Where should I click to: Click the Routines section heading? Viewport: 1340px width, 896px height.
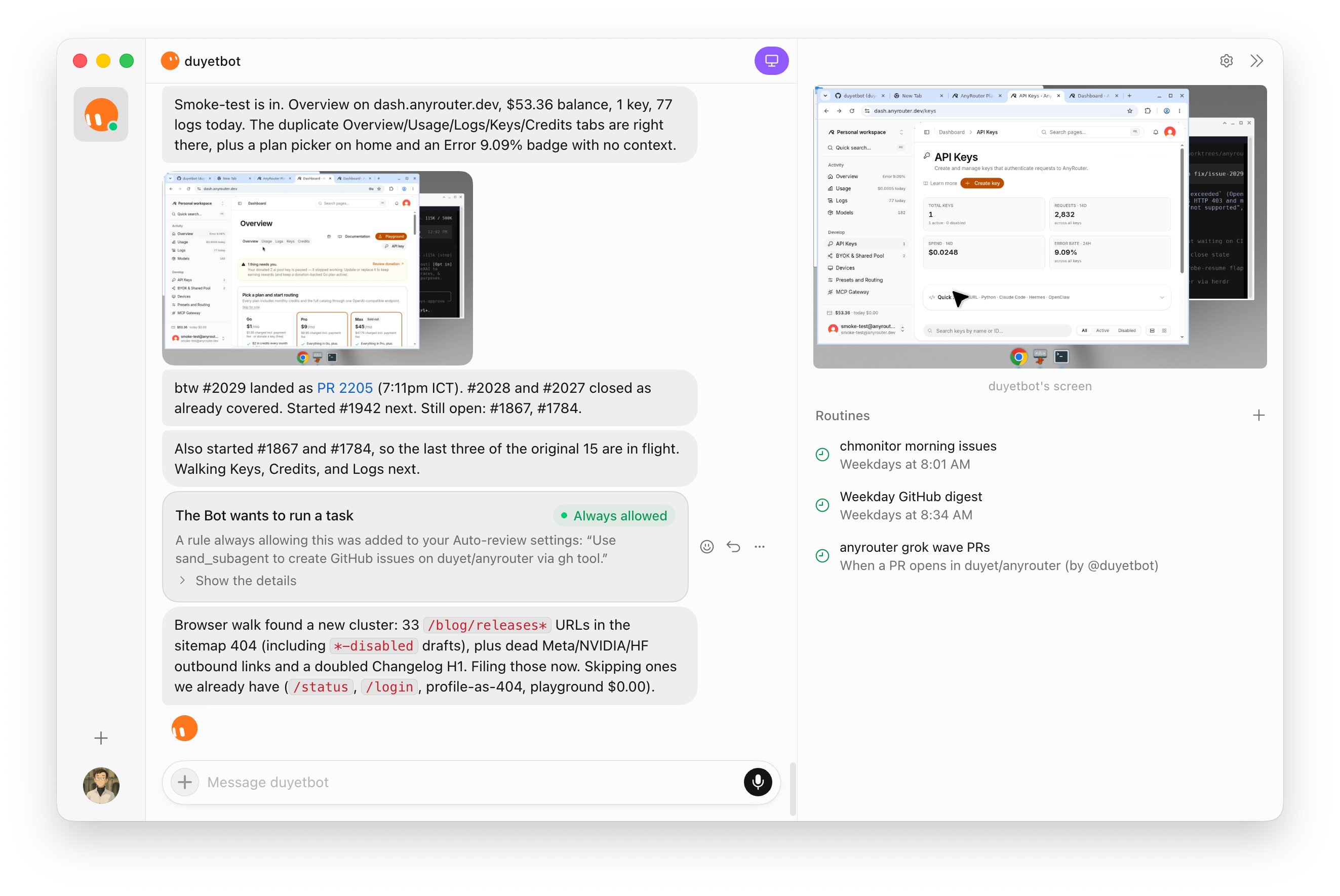pos(842,416)
